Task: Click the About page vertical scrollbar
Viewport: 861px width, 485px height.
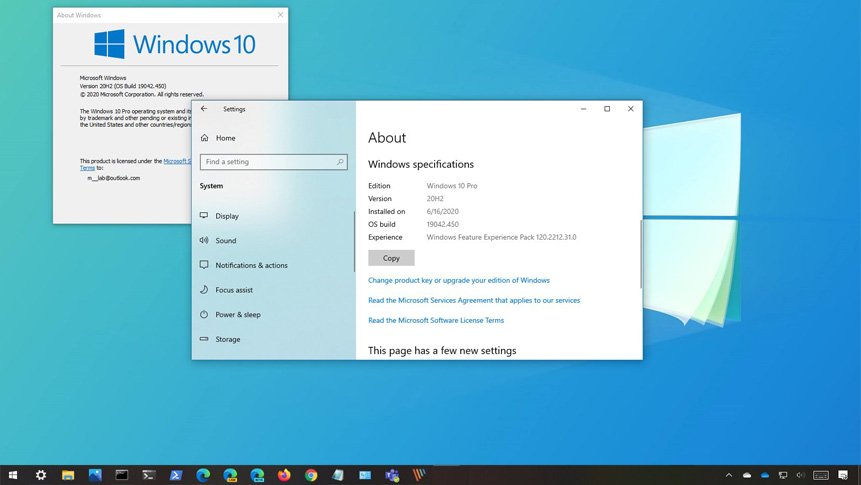Action: point(640,250)
